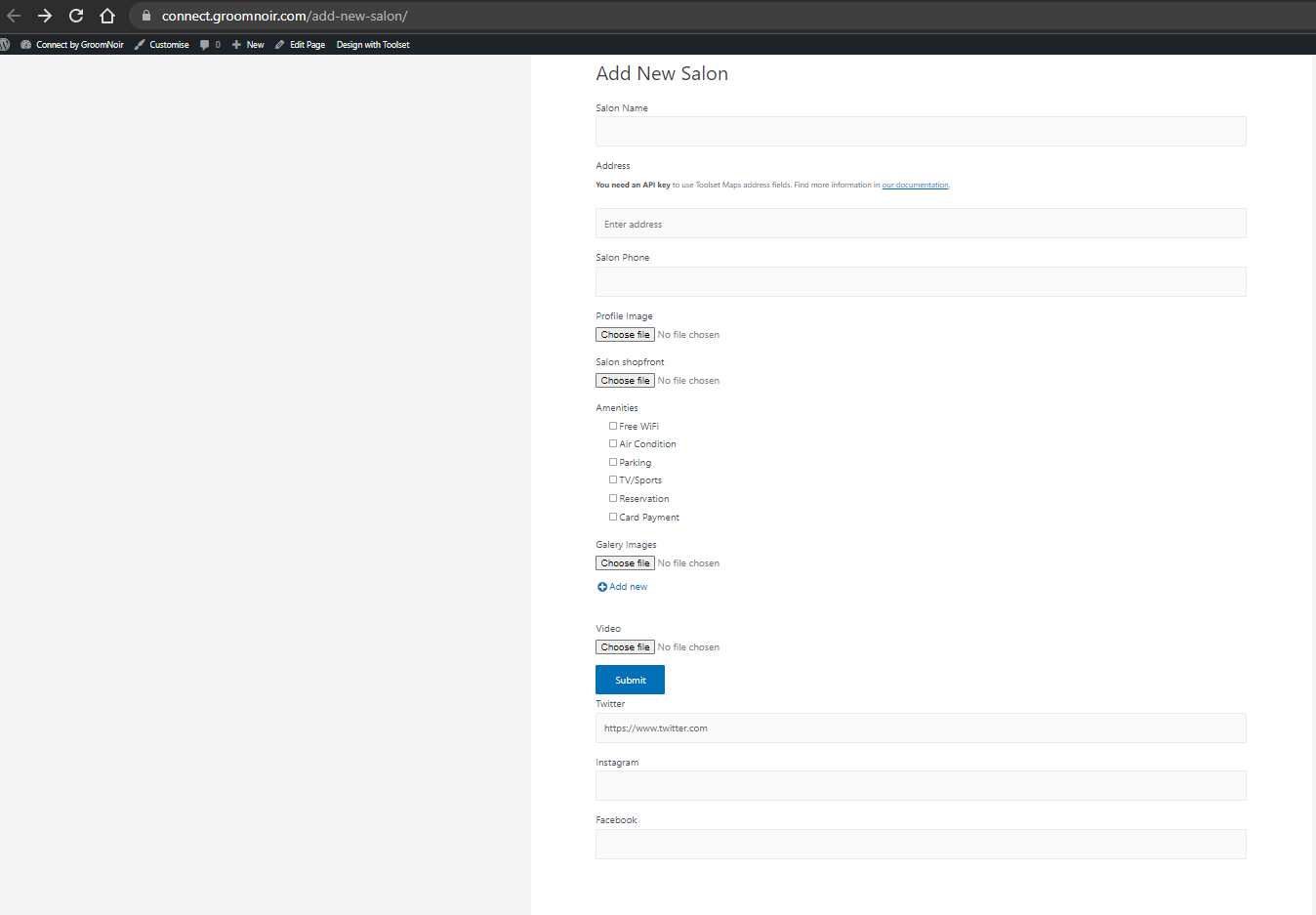Select the Parking checkbox
Image resolution: width=1316 pixels, height=915 pixels.
[613, 462]
